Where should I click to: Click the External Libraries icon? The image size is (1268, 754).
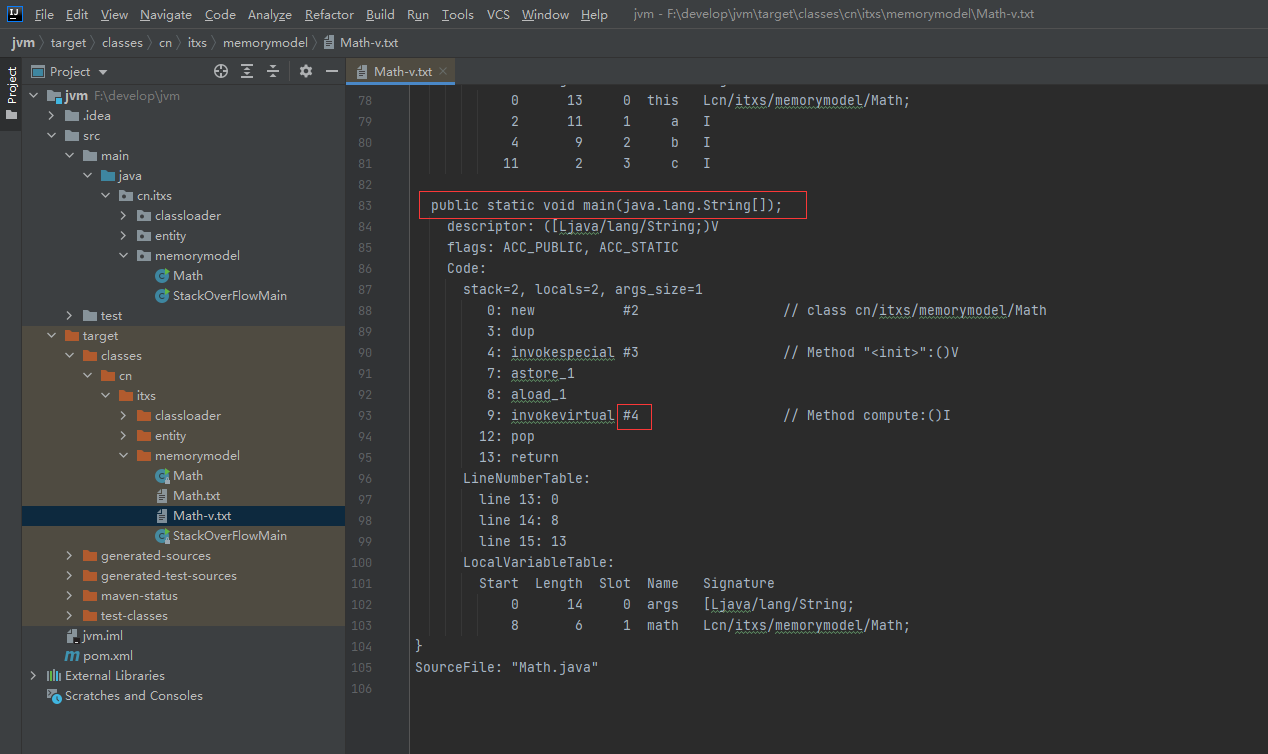(x=54, y=676)
